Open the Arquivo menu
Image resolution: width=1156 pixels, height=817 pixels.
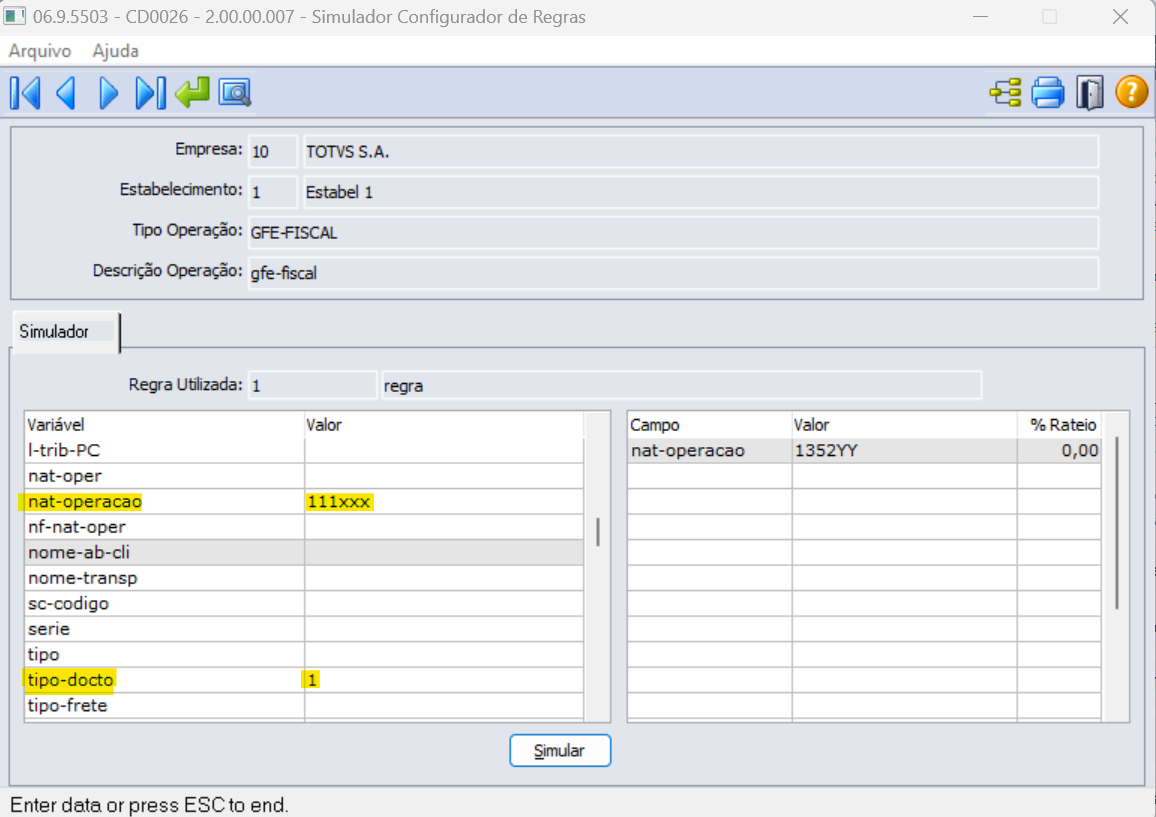click(x=40, y=51)
